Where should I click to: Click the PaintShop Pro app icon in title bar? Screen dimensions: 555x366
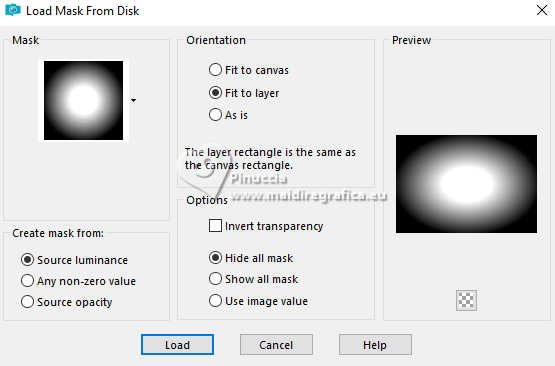click(x=13, y=10)
